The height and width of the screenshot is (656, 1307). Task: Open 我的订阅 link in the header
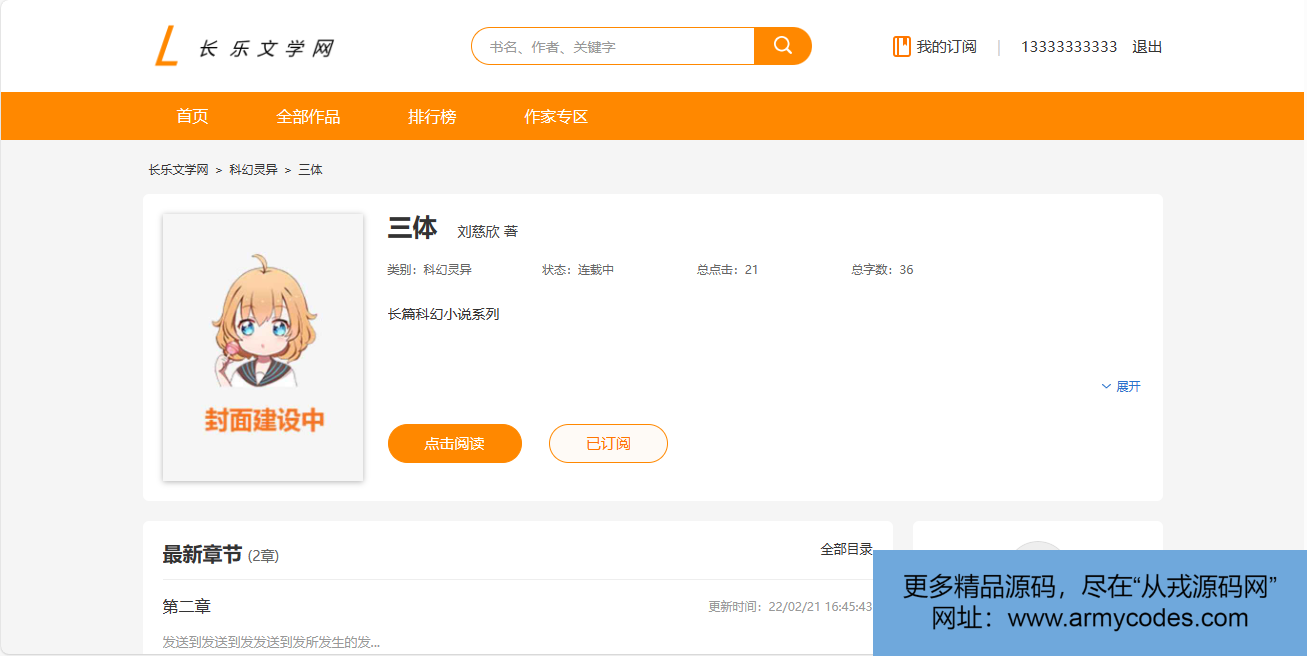(x=946, y=47)
